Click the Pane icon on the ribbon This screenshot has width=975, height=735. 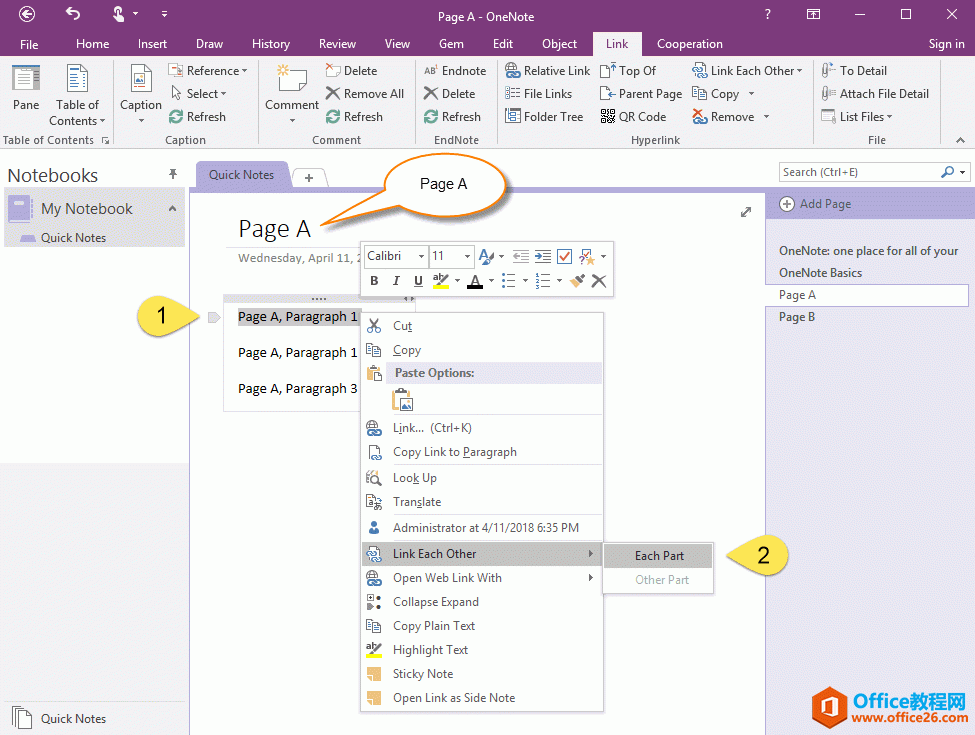point(25,90)
